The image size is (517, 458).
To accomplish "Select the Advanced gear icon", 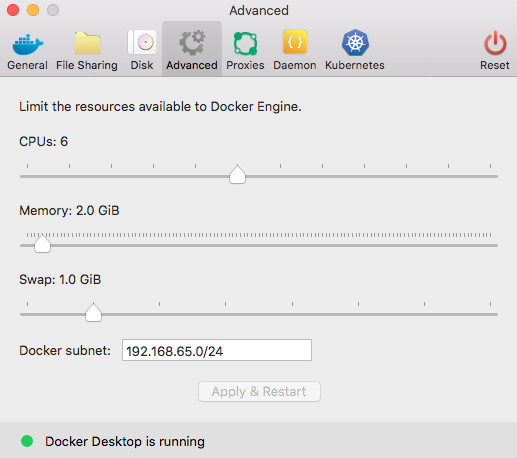I will click(x=192, y=43).
